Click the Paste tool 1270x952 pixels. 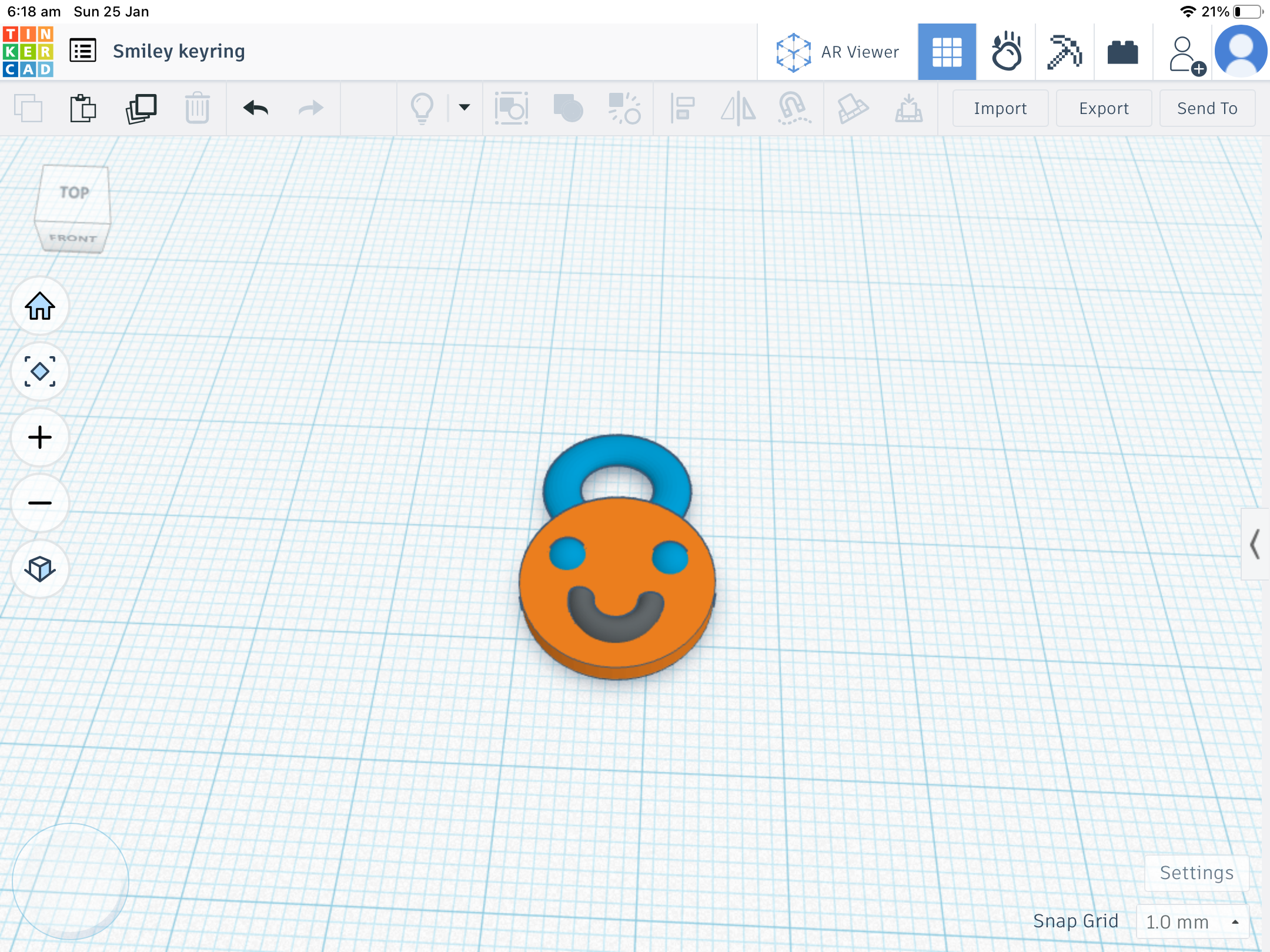tap(83, 108)
